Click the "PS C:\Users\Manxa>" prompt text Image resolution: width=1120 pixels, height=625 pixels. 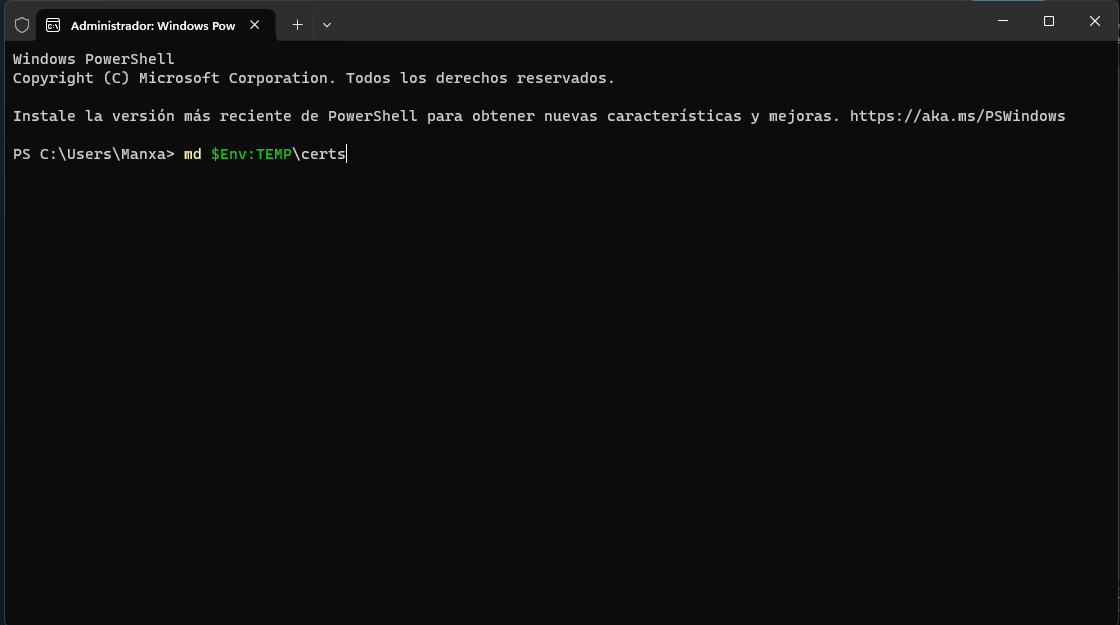tap(94, 154)
